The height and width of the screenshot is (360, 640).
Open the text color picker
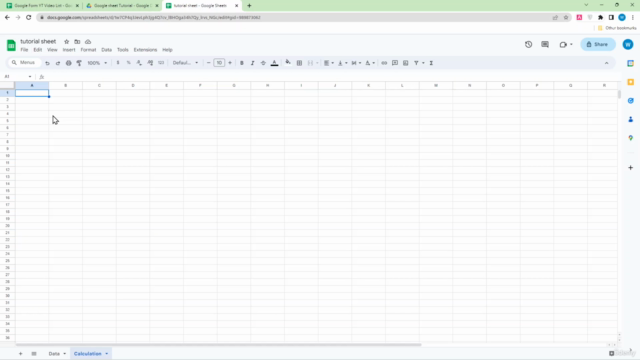(274, 63)
